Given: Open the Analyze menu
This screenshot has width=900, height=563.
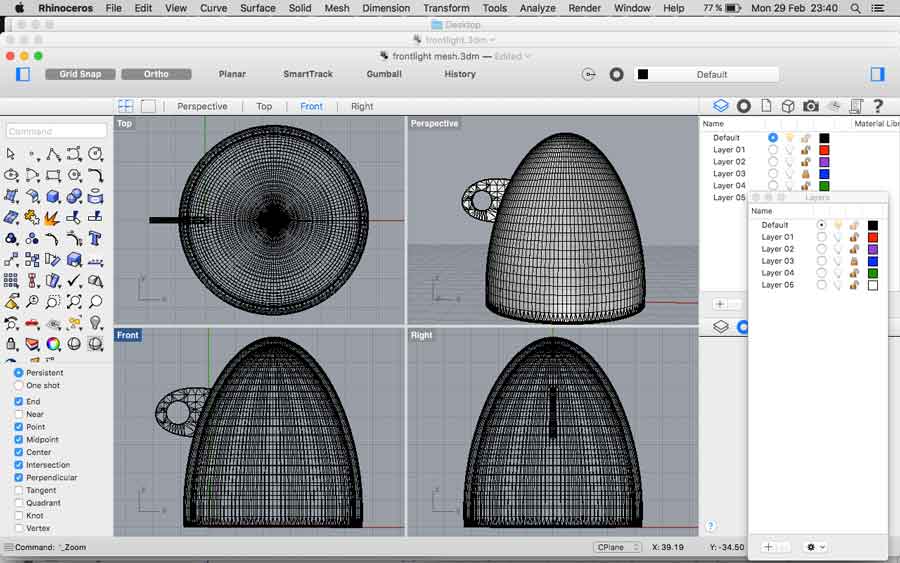Looking at the screenshot, I should (x=538, y=8).
